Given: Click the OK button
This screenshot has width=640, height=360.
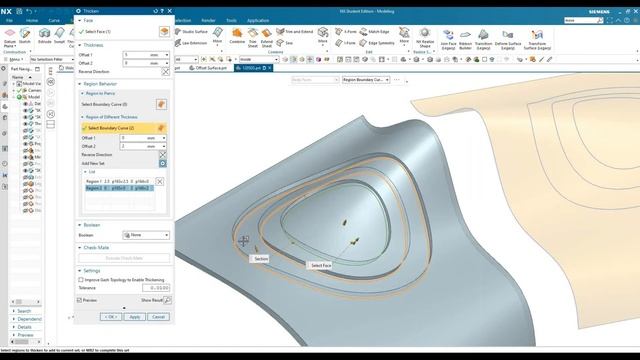Looking at the screenshot, I should tap(111, 317).
